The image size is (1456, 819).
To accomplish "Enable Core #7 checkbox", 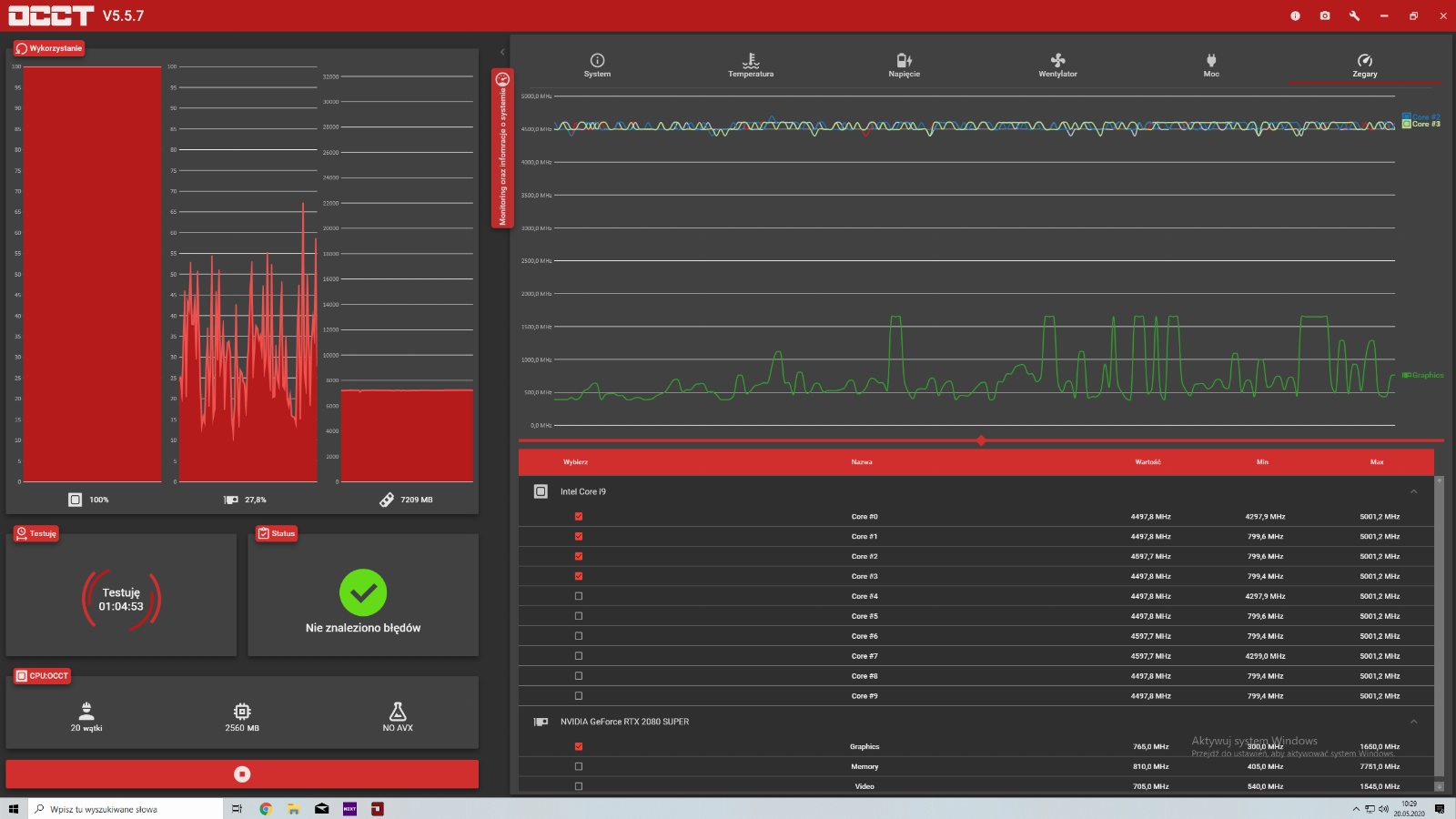I will coord(579,656).
